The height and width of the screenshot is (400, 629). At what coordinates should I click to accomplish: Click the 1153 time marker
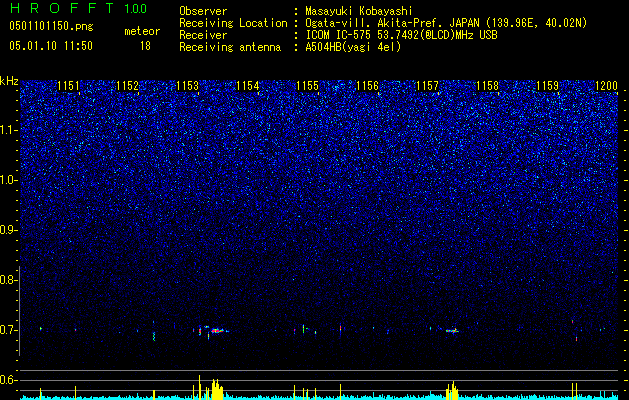tap(187, 86)
